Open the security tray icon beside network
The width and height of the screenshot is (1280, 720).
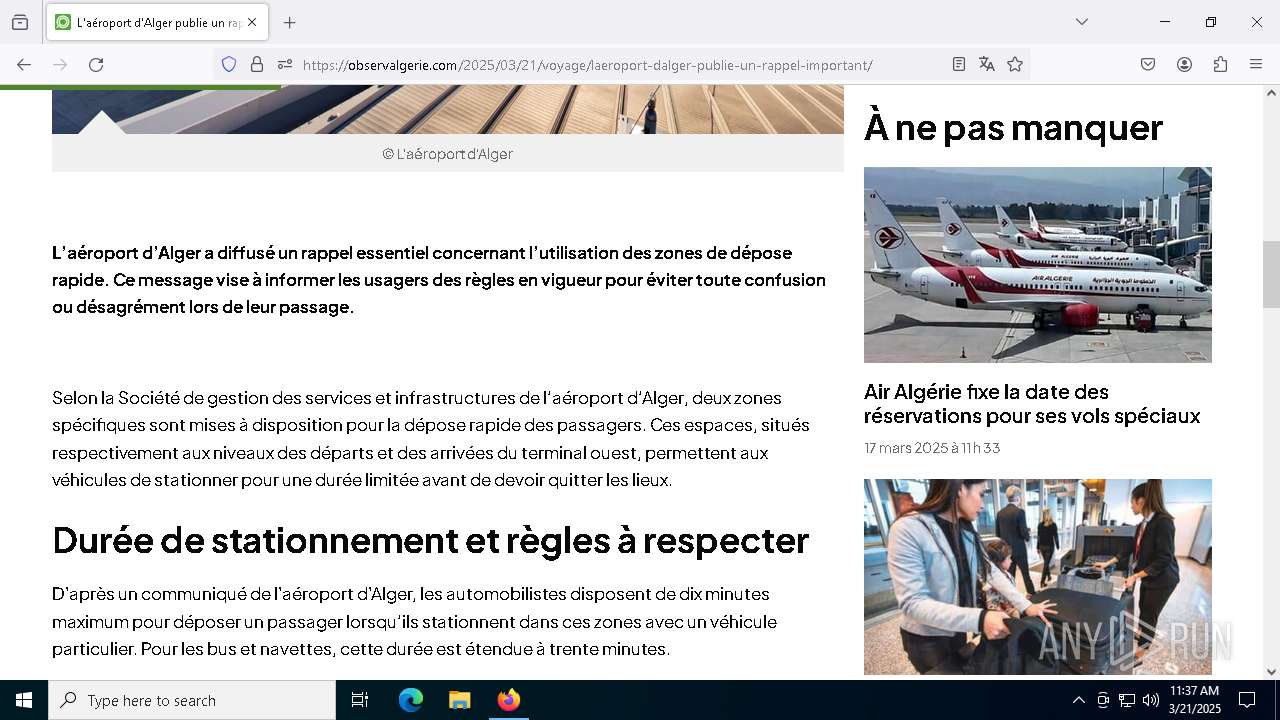1103,700
